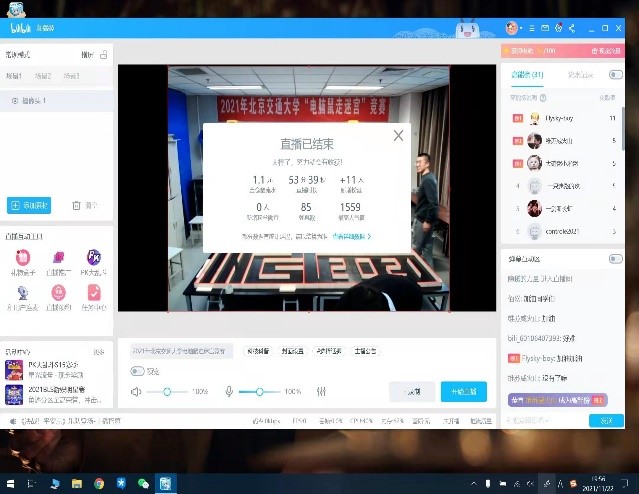Toggle the switch in the danmaku interaction header
Image resolution: width=639 pixels, height=494 pixels.
615,259
